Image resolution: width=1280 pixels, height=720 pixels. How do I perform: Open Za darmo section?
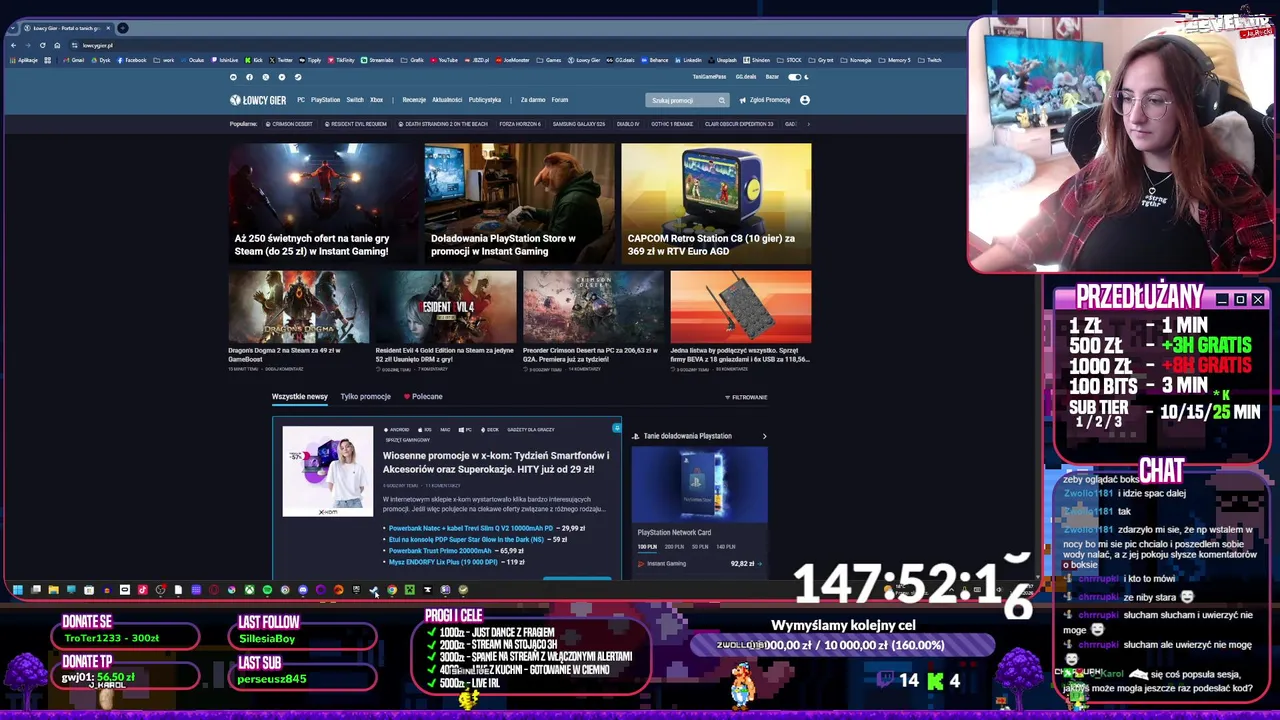pyautogui.click(x=533, y=100)
